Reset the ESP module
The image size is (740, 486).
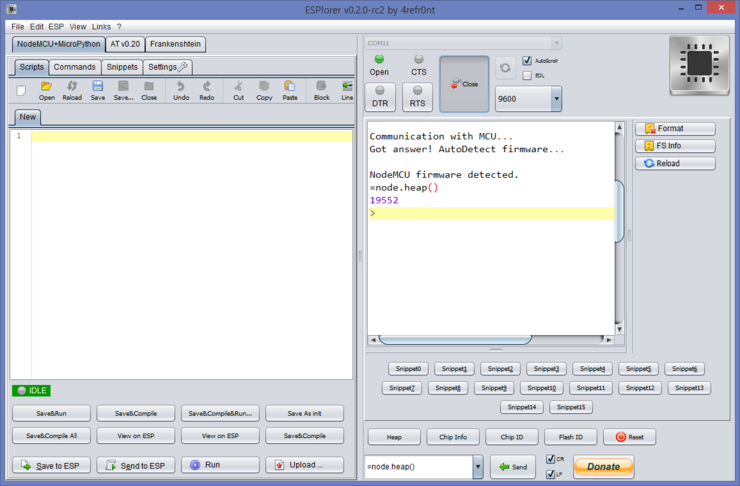point(630,437)
